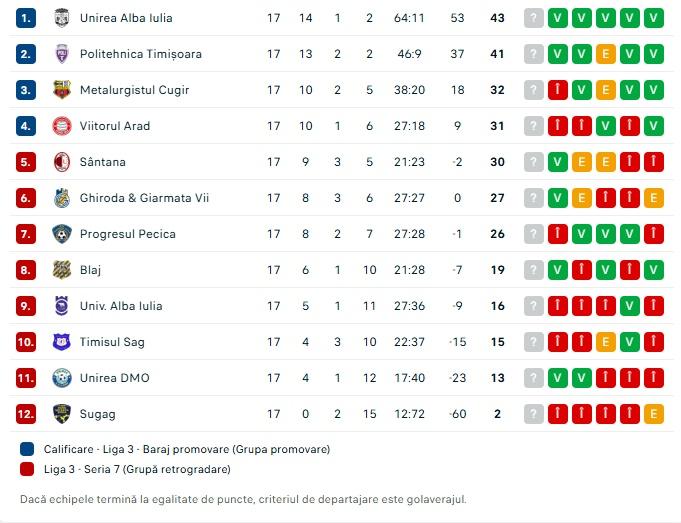Viewport: 681px width, 523px height.
Task: Click the Ghiroda & Giarmata Vii crest
Action: (x=62, y=198)
